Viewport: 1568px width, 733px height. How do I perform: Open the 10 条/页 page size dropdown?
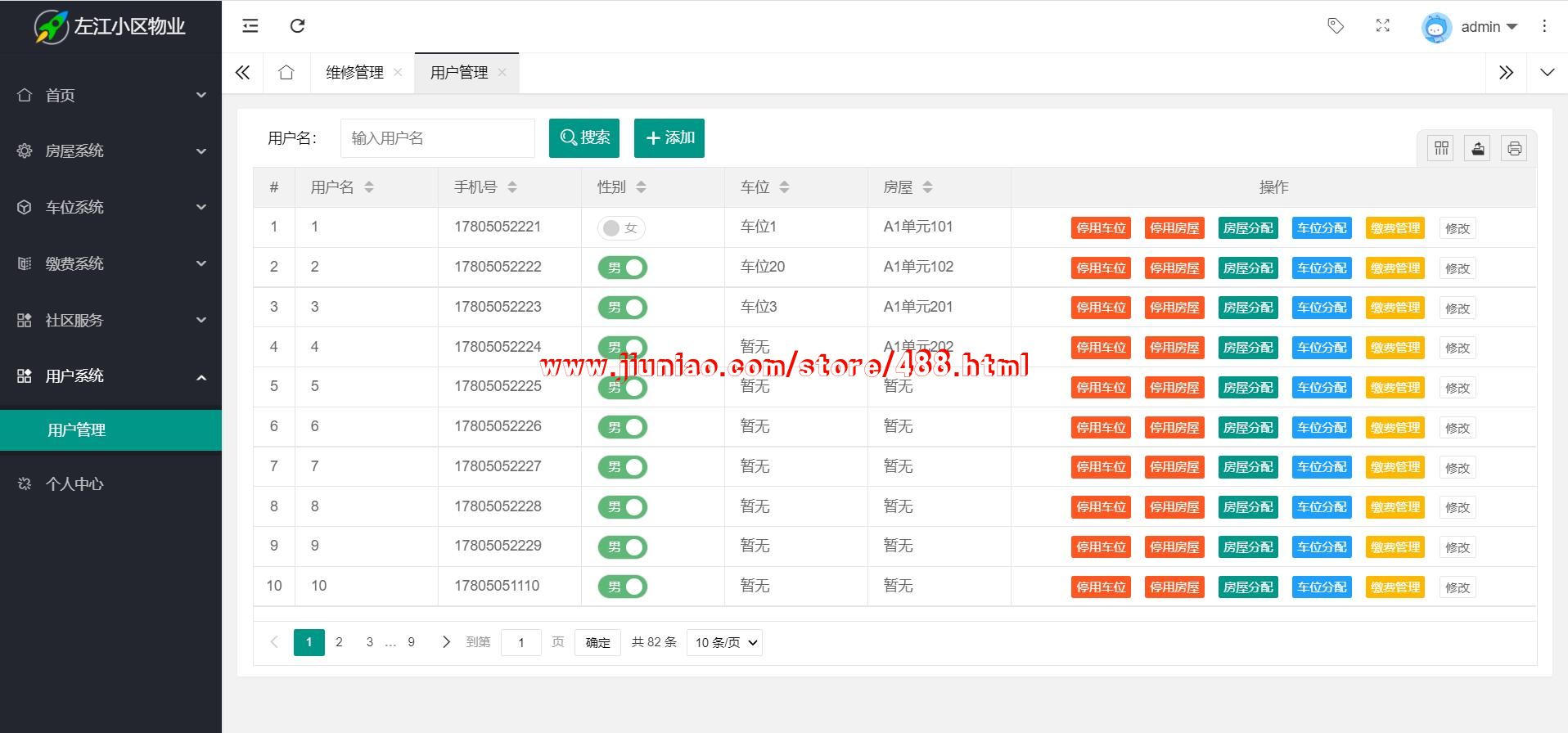[x=725, y=643]
